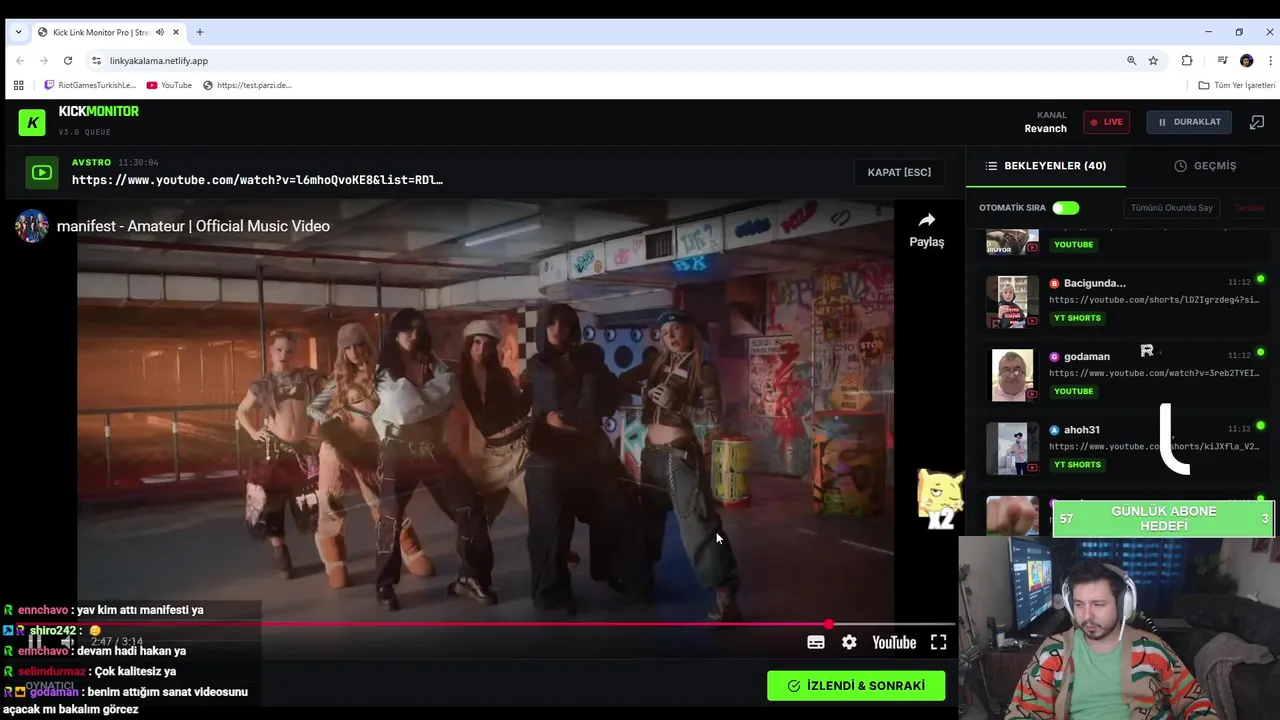Click YOUTUBE tag on godaman row

(x=1073, y=391)
